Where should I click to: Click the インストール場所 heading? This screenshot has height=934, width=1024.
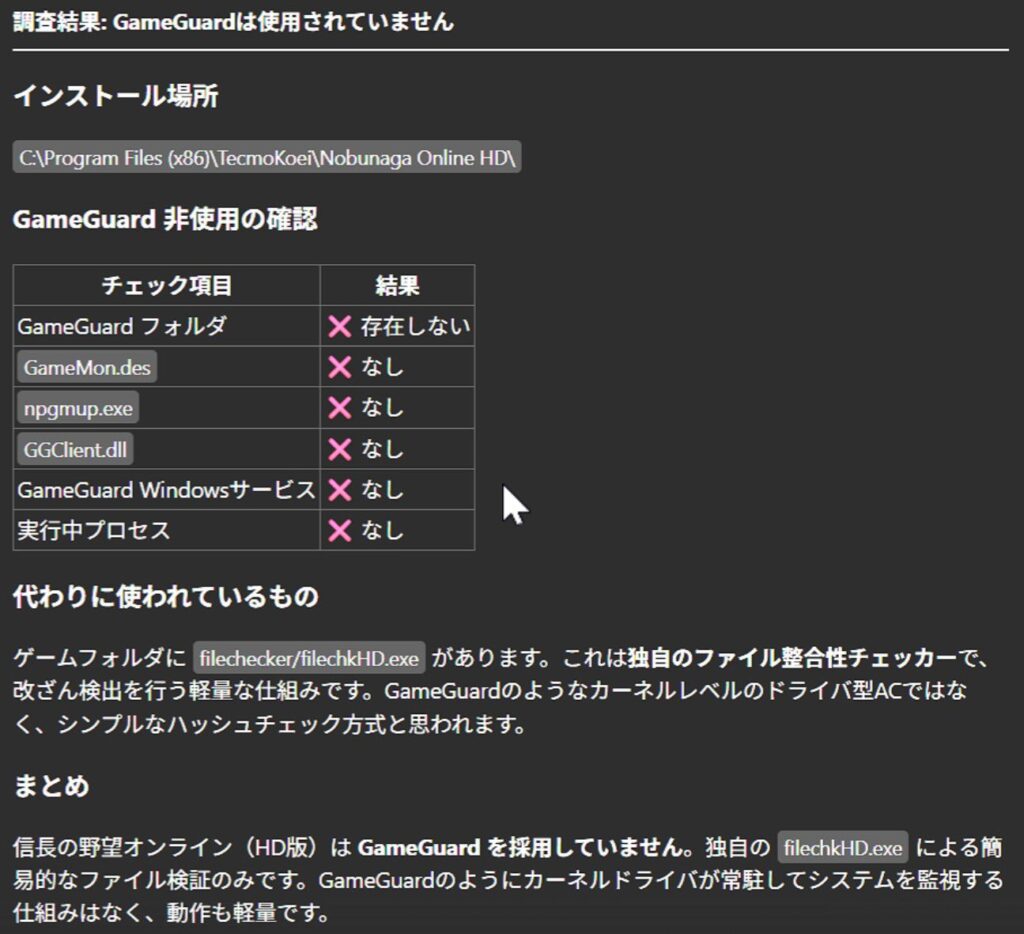(115, 97)
